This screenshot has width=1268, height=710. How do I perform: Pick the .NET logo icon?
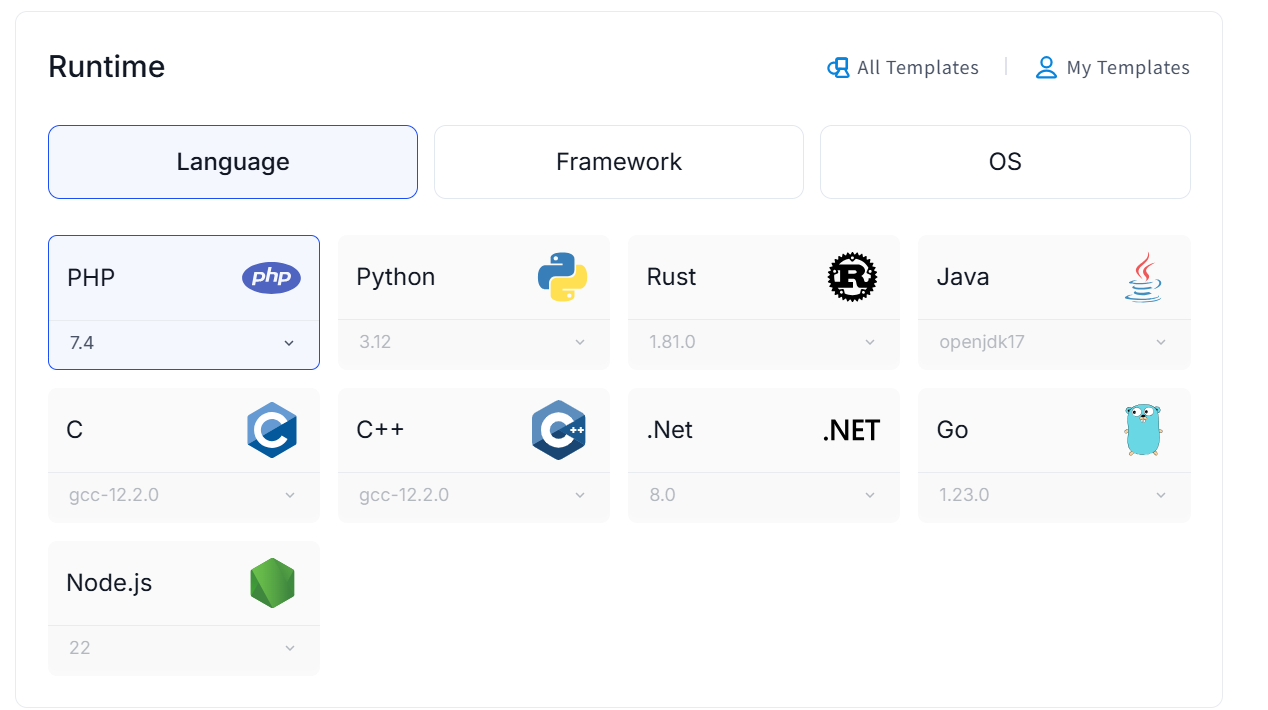[x=851, y=430]
